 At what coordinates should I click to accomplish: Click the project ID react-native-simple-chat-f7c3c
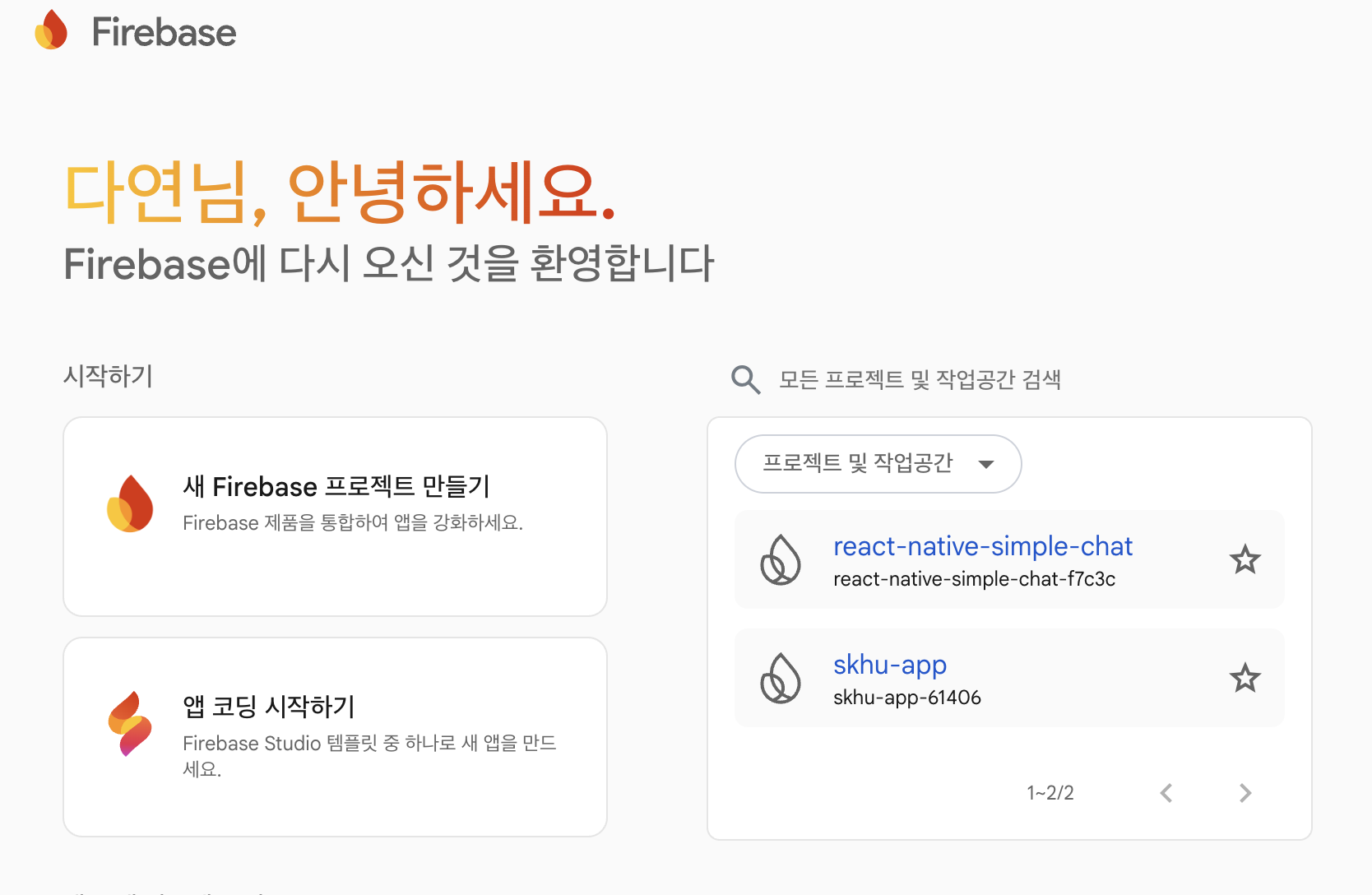(974, 579)
